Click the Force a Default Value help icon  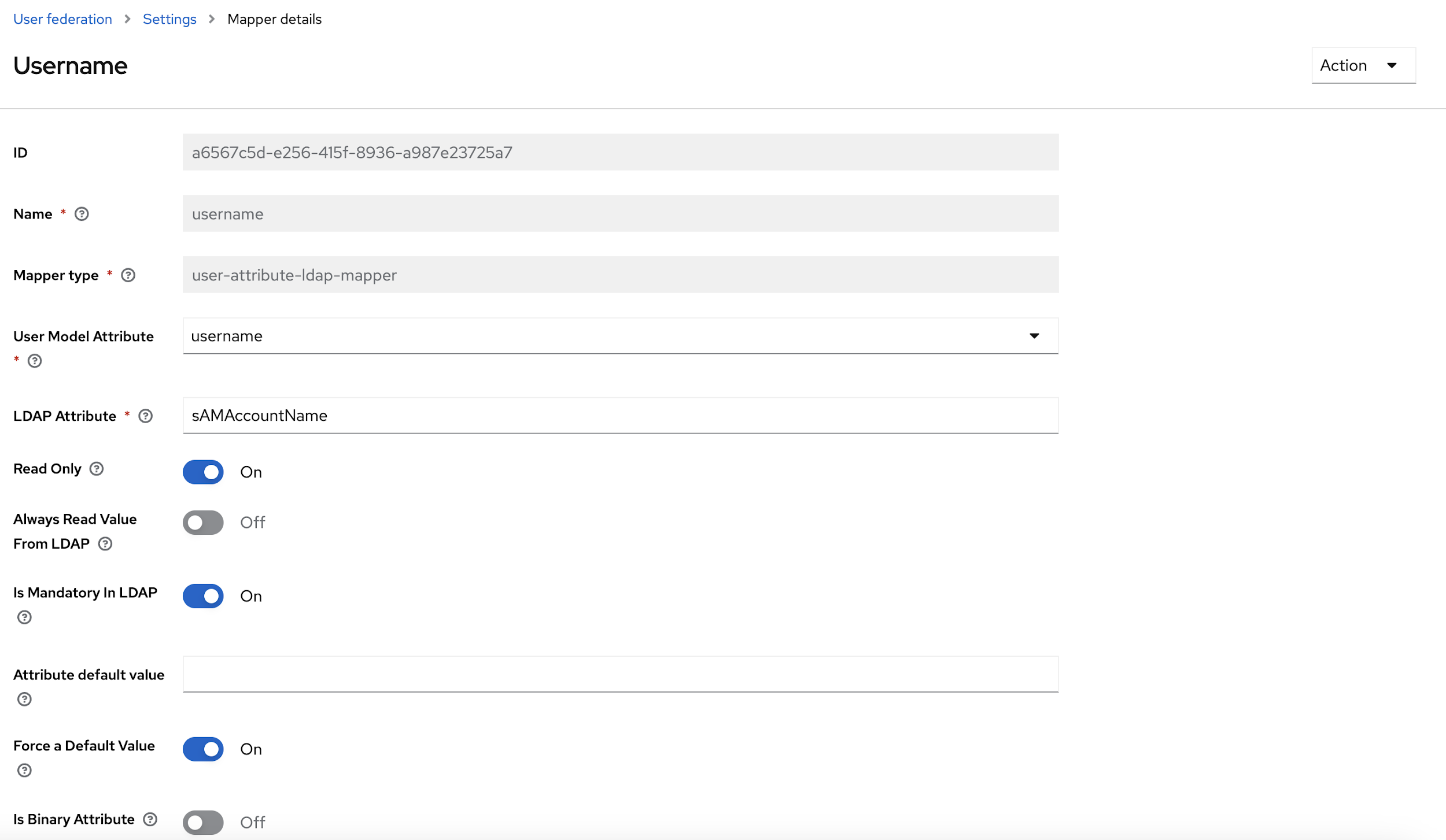pyautogui.click(x=24, y=770)
